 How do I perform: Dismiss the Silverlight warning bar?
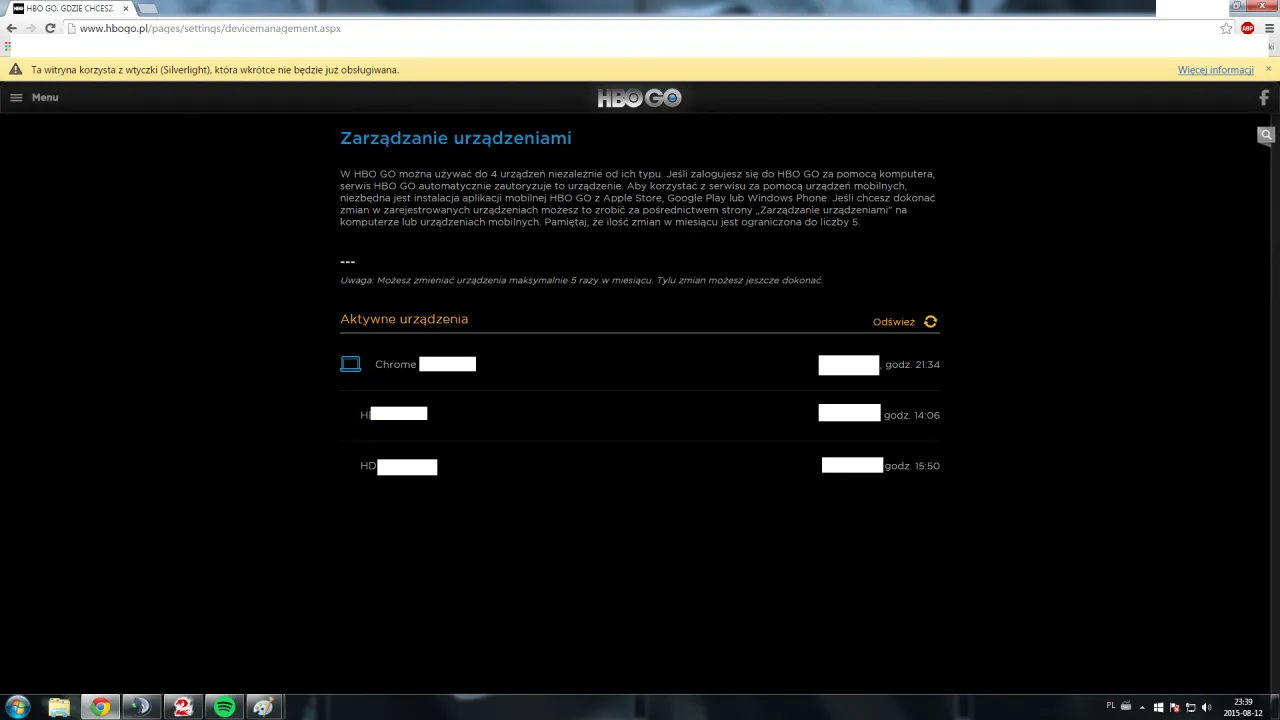tap(1269, 70)
